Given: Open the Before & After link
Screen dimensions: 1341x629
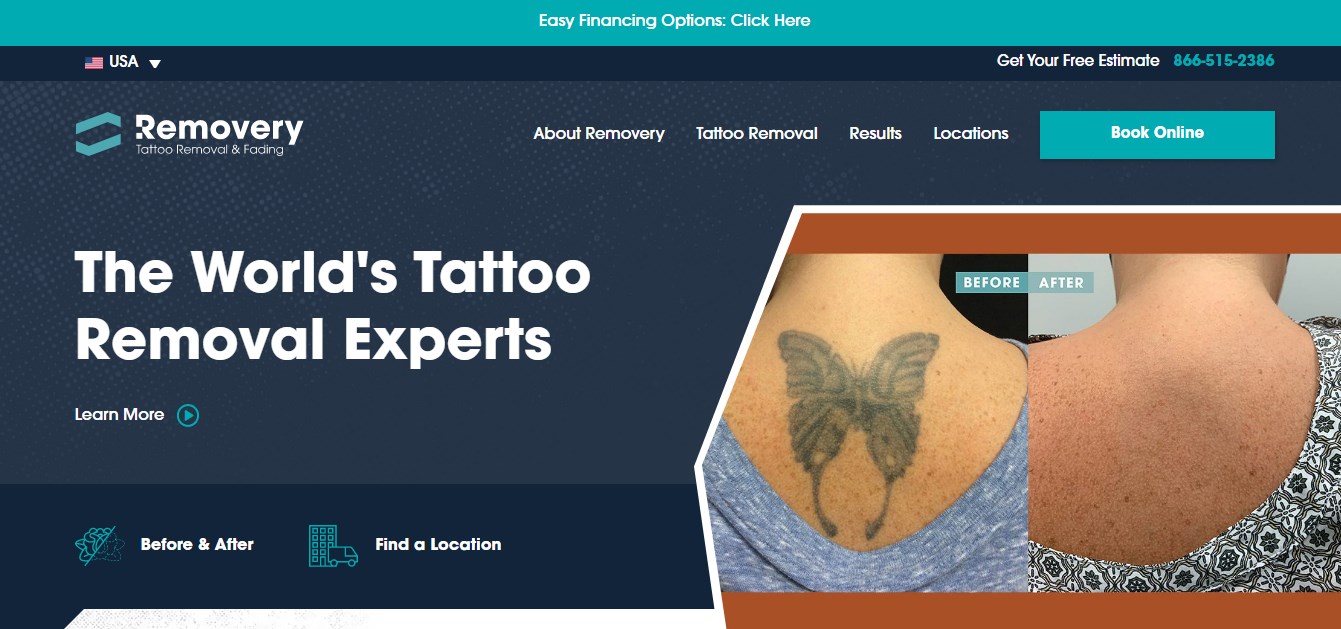Looking at the screenshot, I should click(197, 545).
